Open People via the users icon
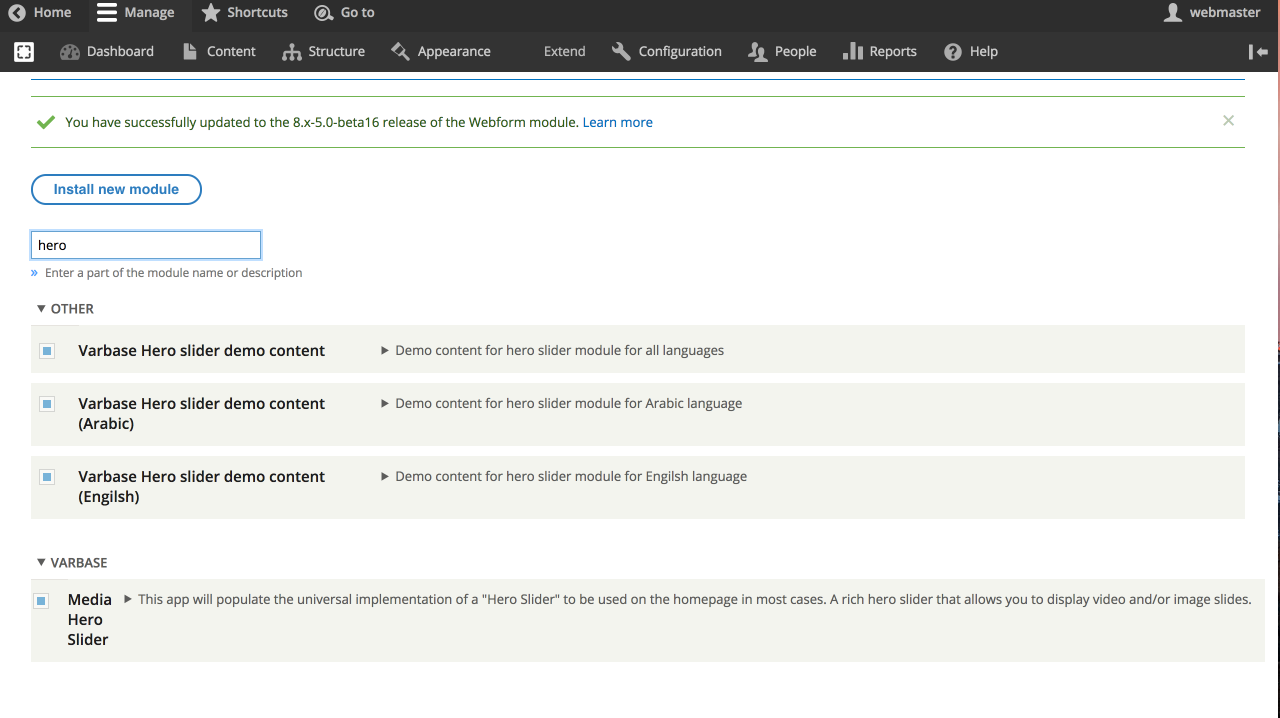1280x718 pixels. [758, 52]
